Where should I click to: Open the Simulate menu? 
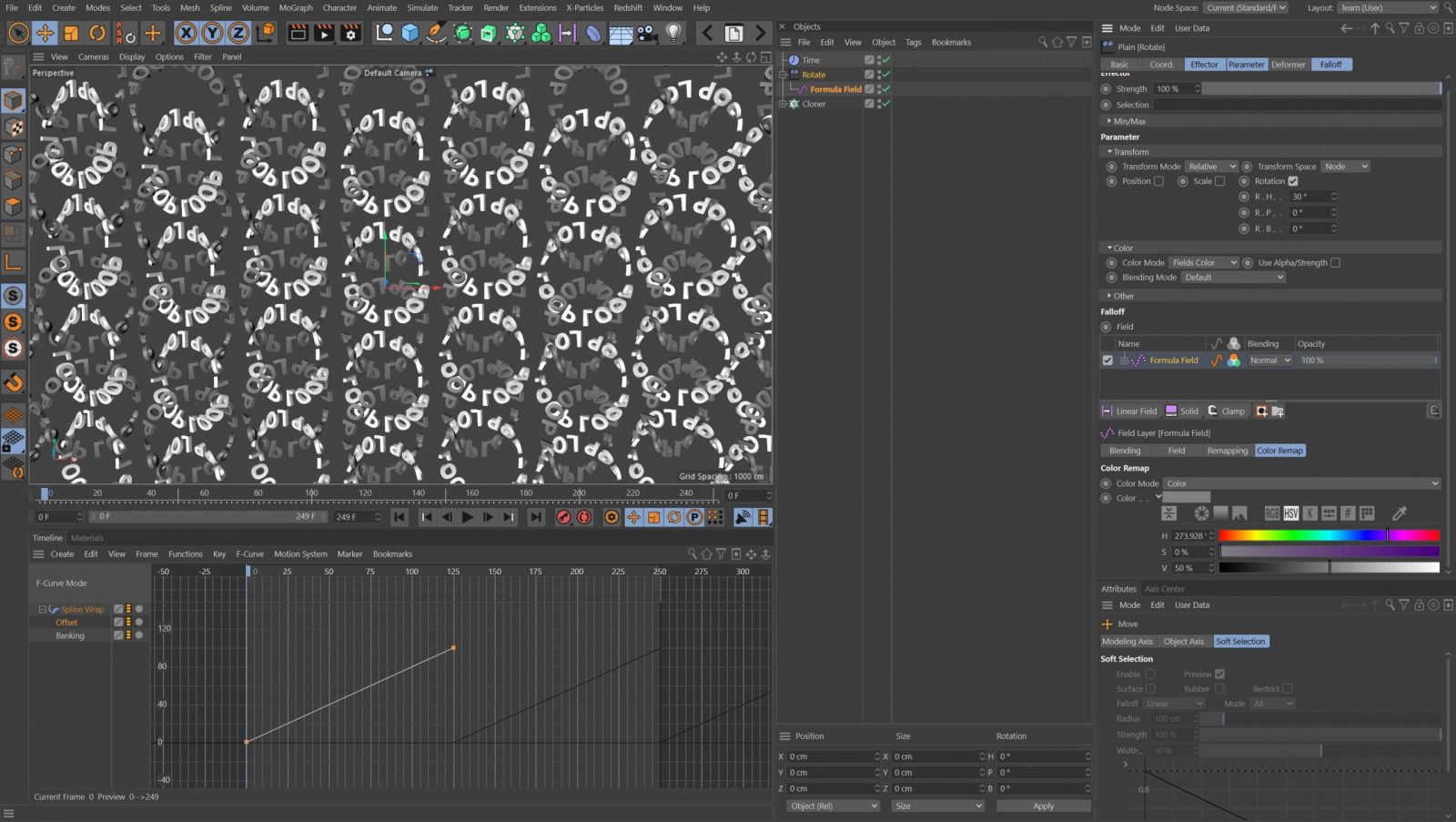pos(422,7)
